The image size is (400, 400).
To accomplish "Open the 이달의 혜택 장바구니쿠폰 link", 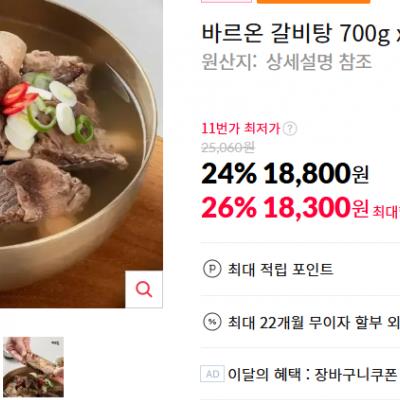I will pos(314,374).
